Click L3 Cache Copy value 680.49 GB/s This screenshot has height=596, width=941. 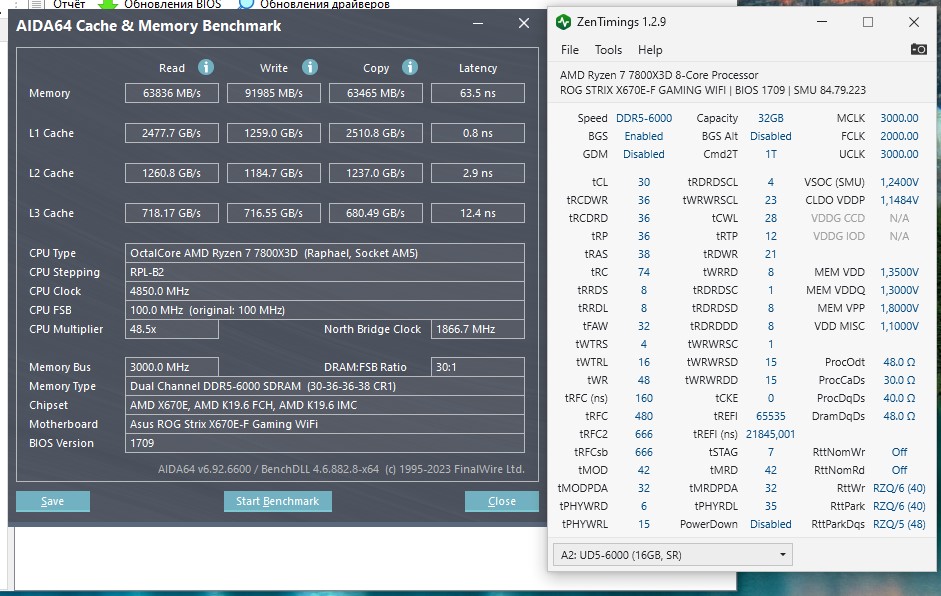coord(376,212)
